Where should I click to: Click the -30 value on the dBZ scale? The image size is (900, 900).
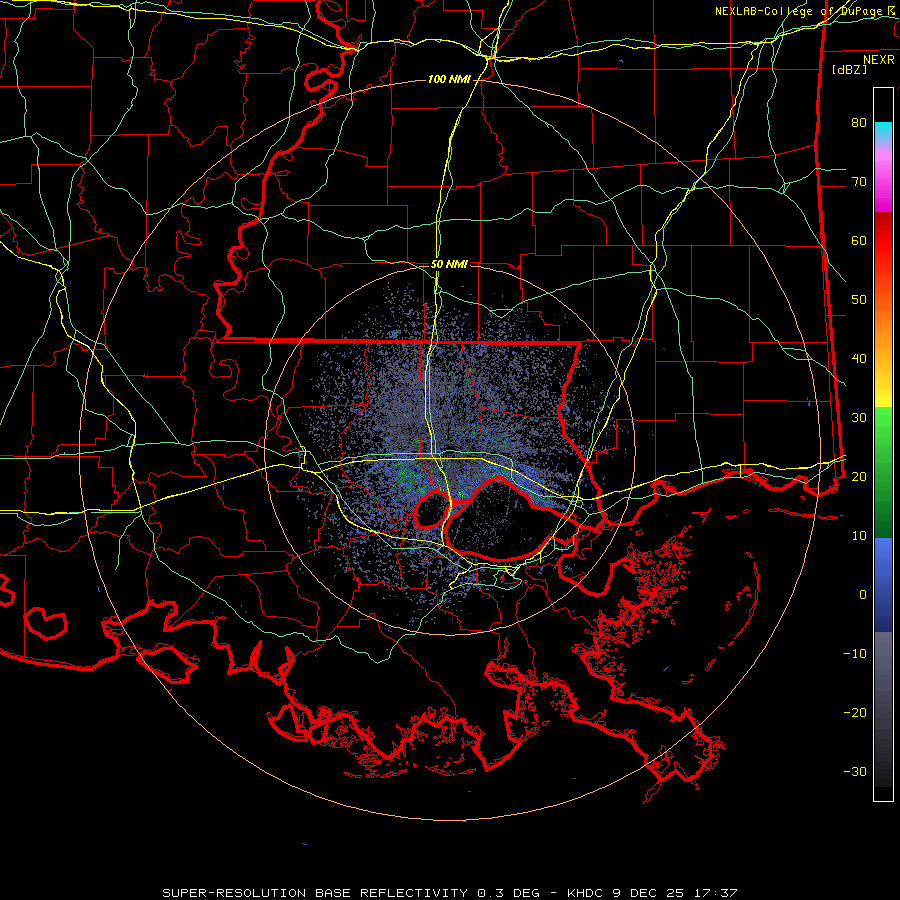pos(855,771)
